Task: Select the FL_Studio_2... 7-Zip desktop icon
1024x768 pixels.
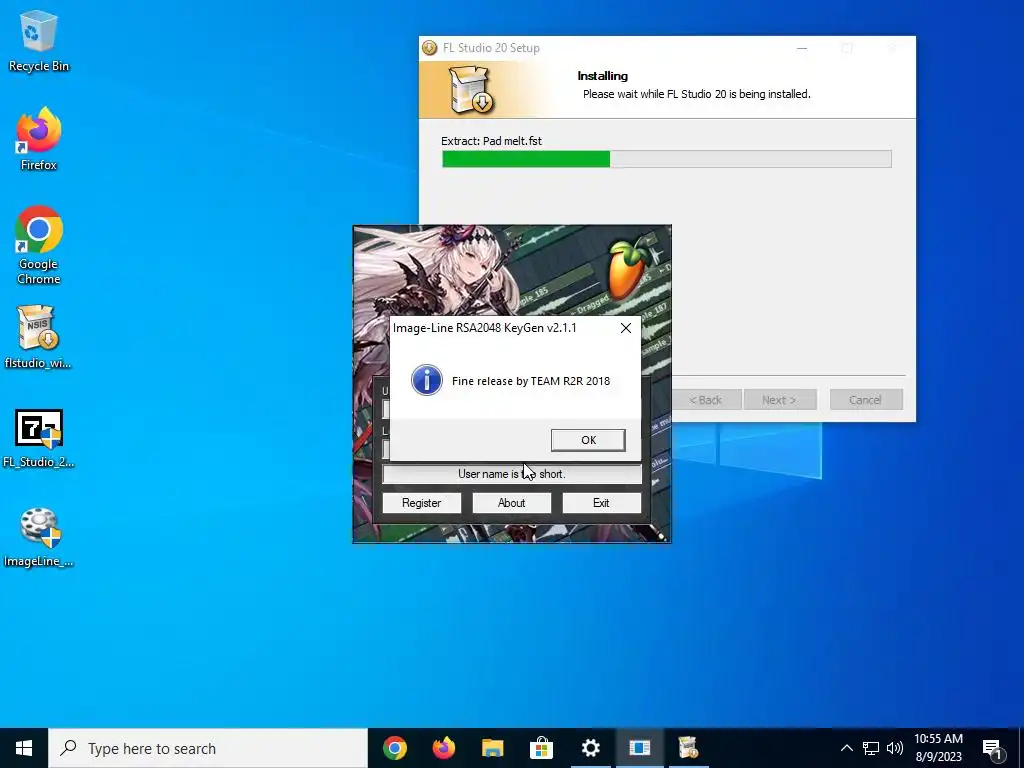Action: click(x=39, y=438)
